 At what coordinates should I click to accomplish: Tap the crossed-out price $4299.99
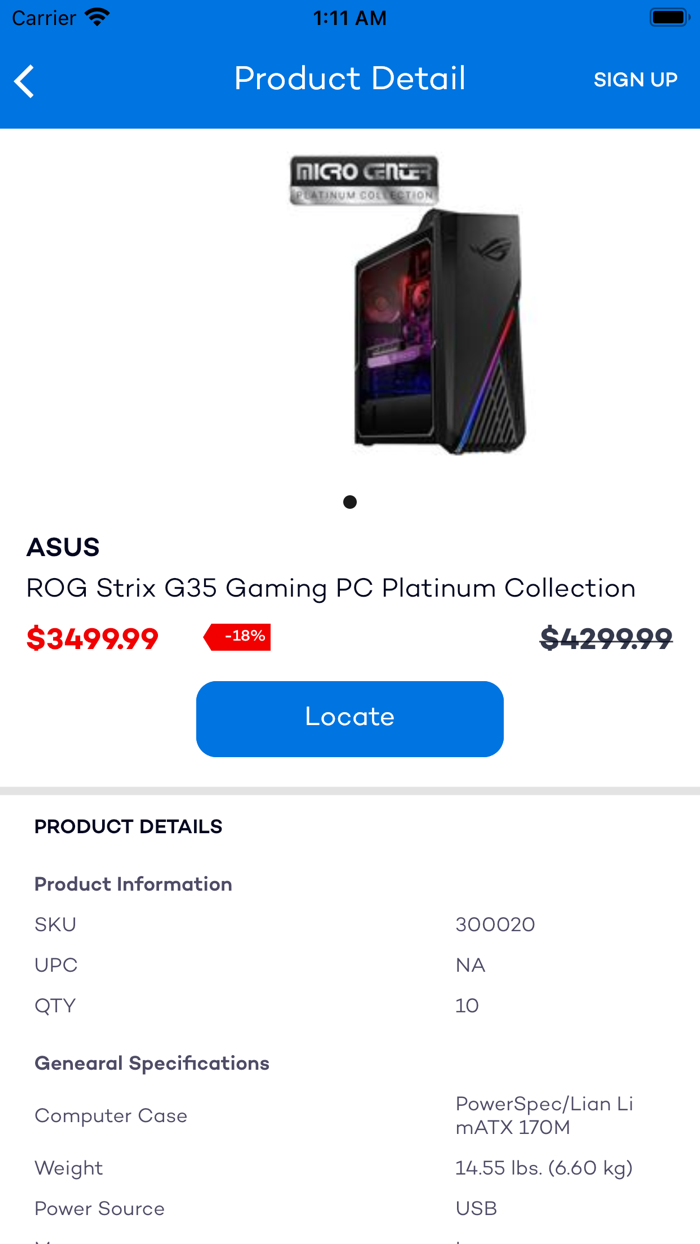point(606,639)
